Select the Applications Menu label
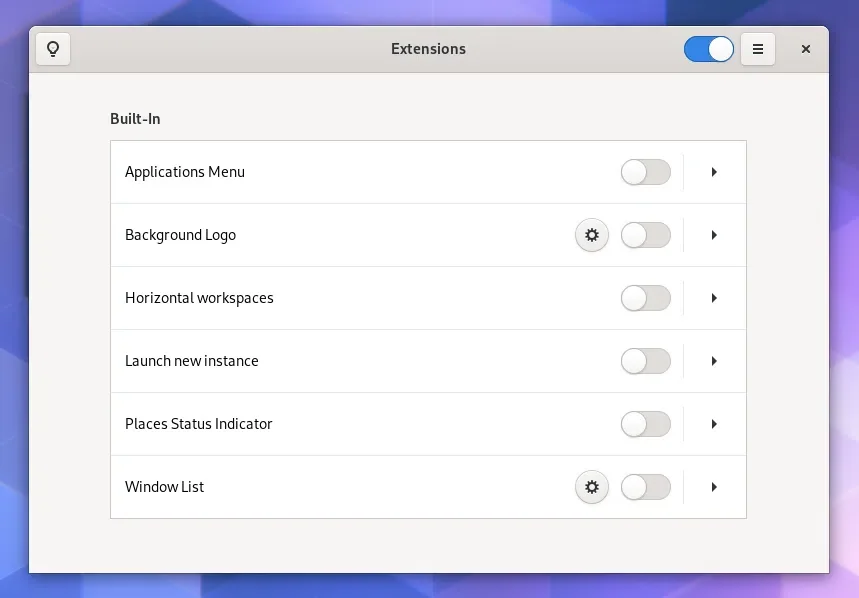Image resolution: width=859 pixels, height=598 pixels. [x=185, y=172]
